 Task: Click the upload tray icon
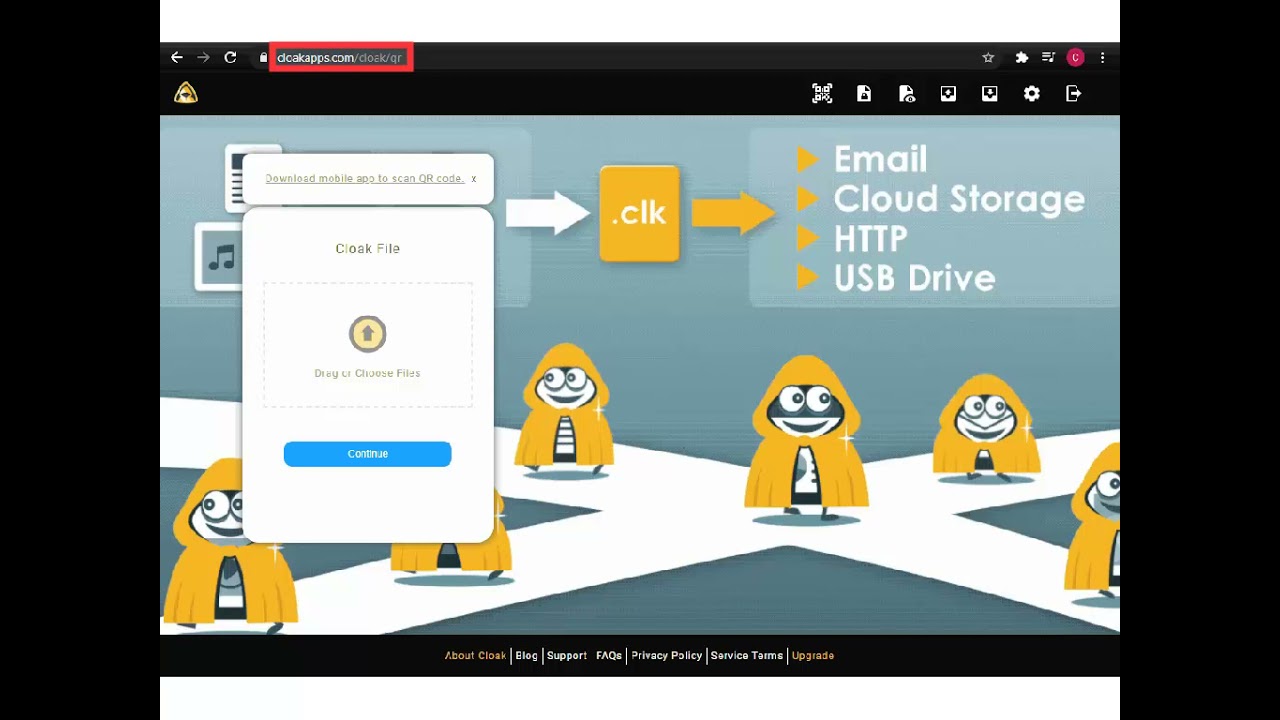click(x=948, y=93)
